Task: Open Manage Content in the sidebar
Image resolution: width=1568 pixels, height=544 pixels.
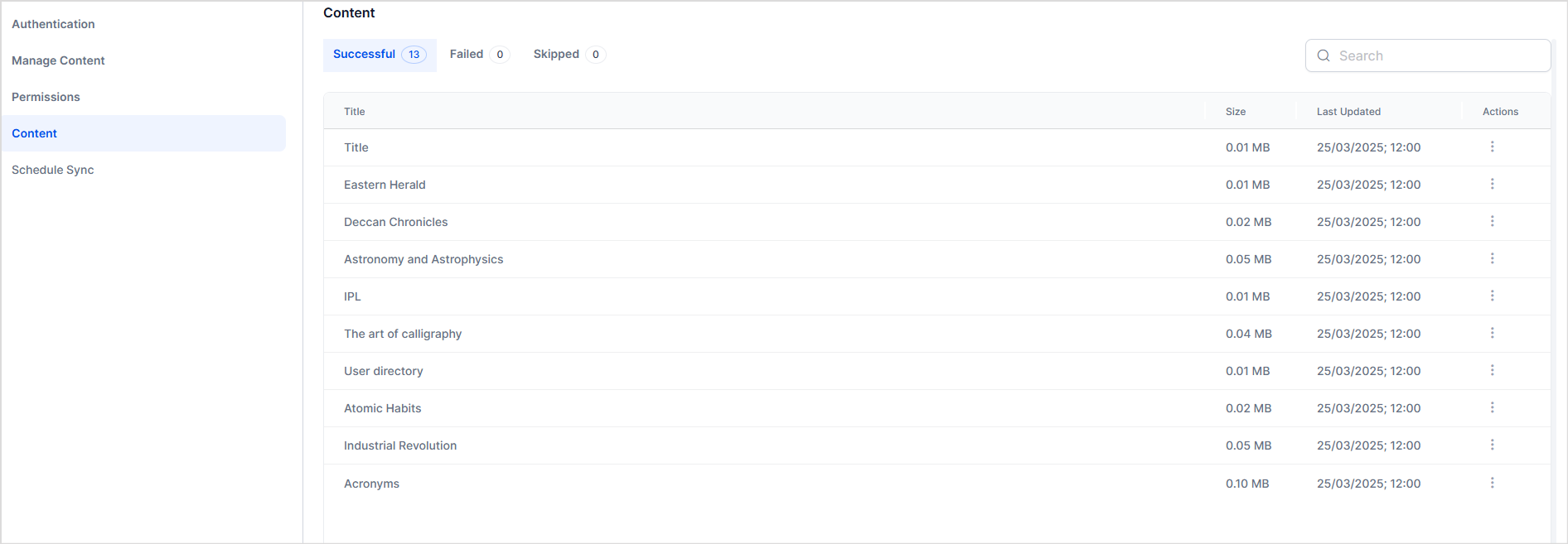Action: pos(58,60)
